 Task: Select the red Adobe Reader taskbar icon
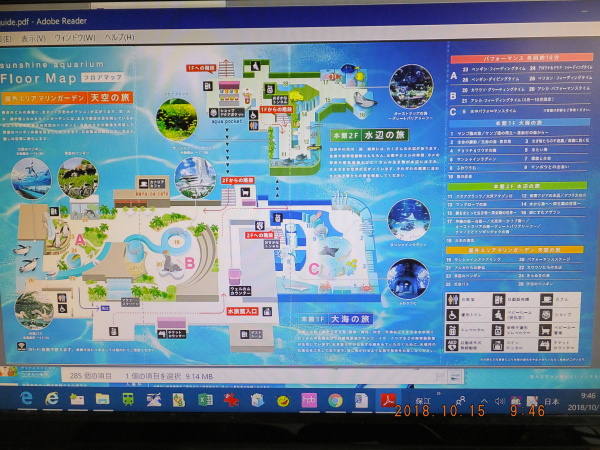tap(387, 400)
